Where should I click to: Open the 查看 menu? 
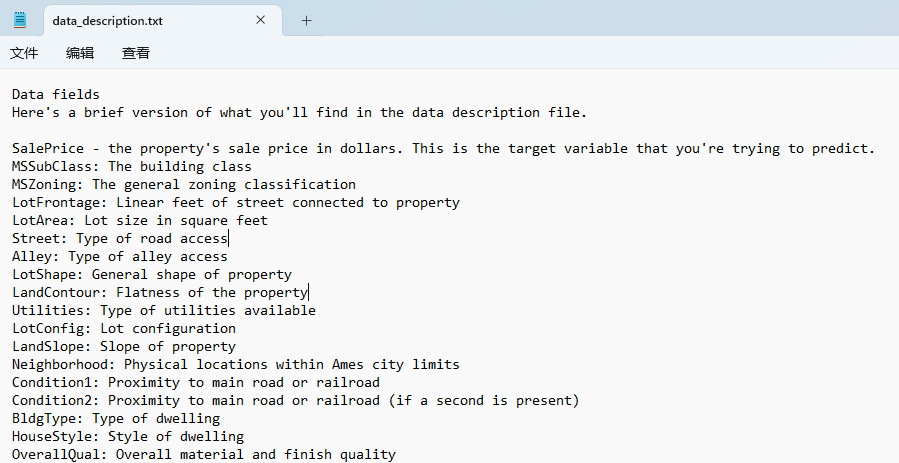[136, 53]
